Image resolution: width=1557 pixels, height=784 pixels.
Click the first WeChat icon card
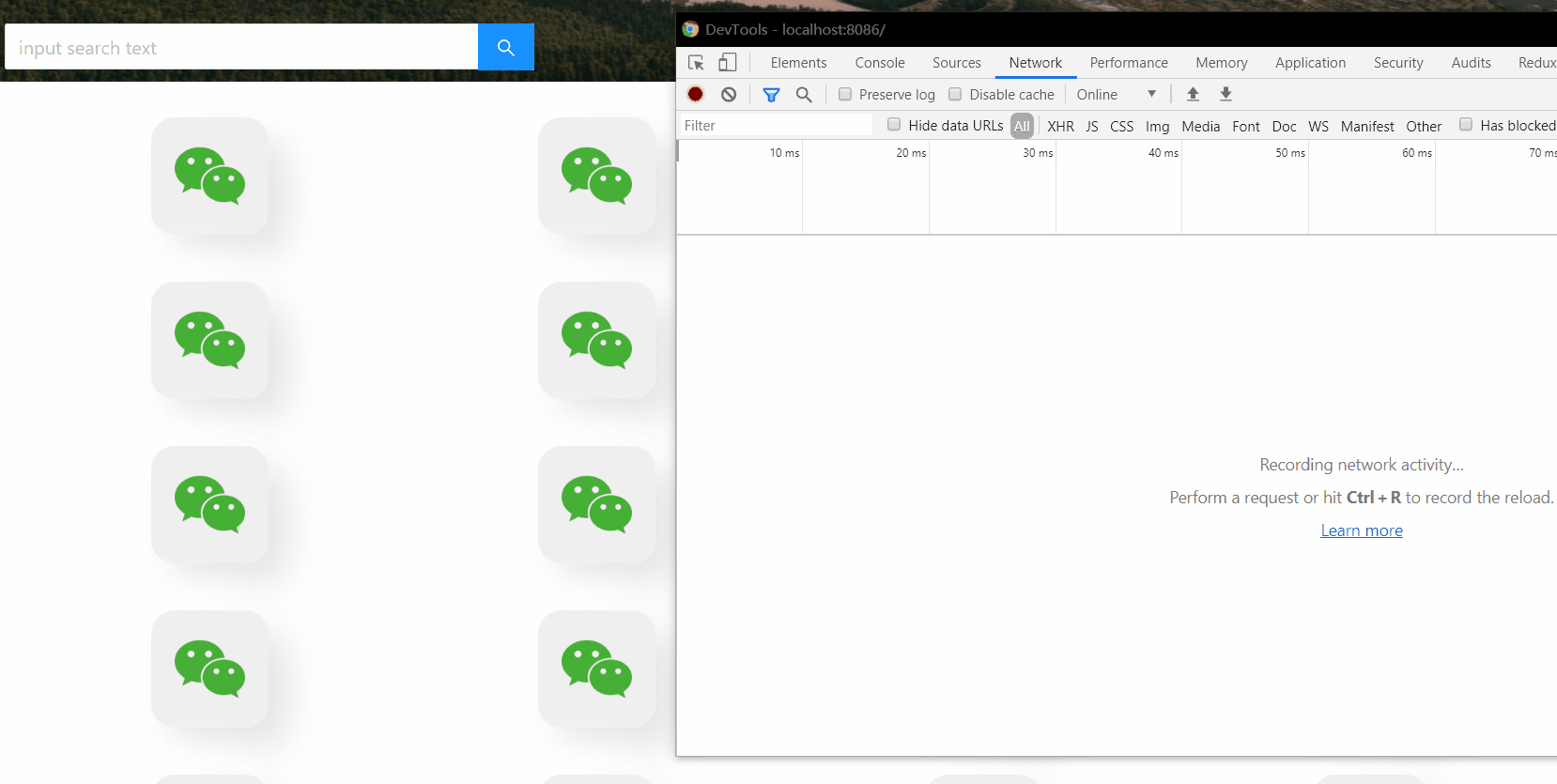209,176
